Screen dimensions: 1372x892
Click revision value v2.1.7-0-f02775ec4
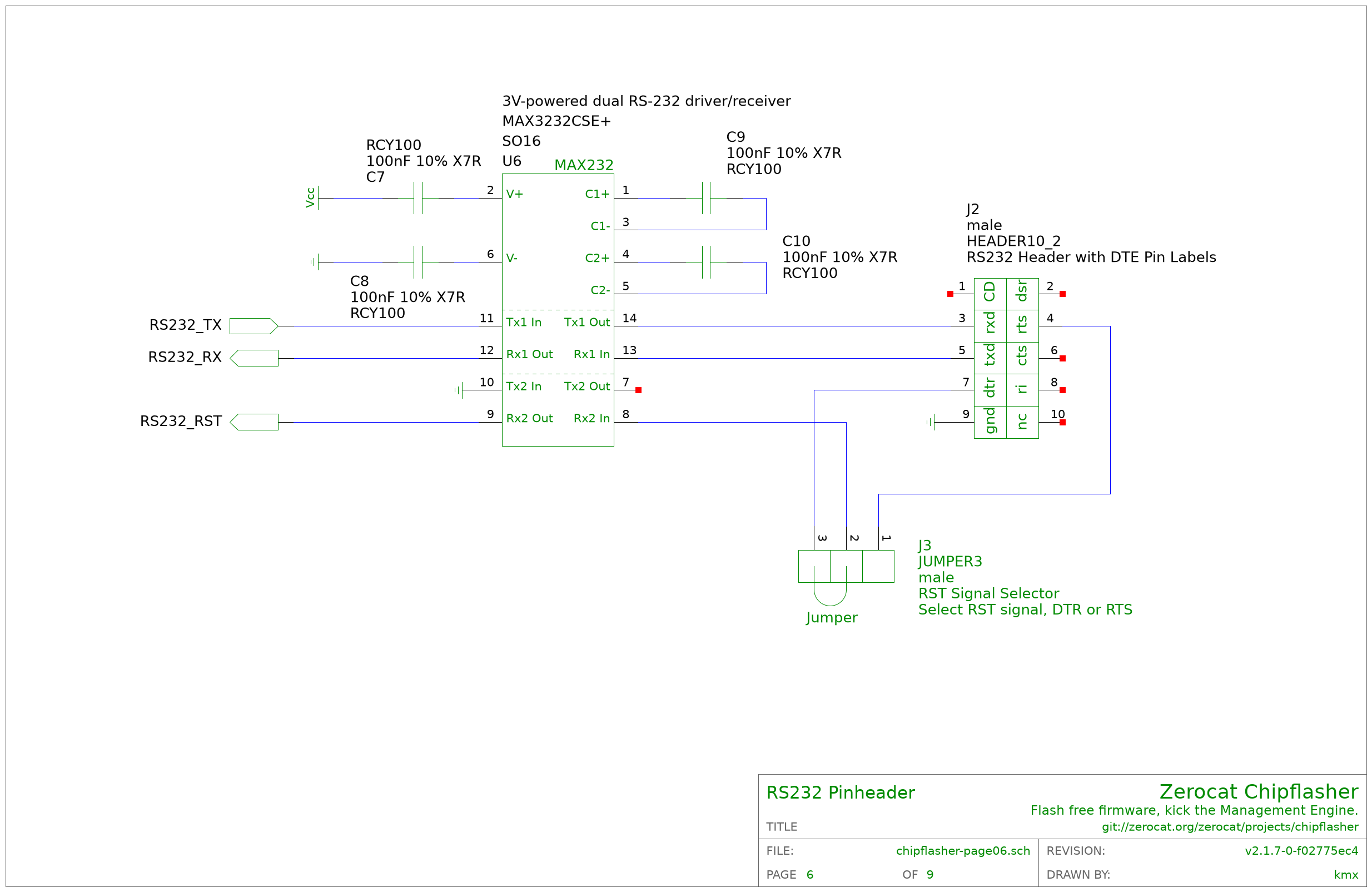1301,850
